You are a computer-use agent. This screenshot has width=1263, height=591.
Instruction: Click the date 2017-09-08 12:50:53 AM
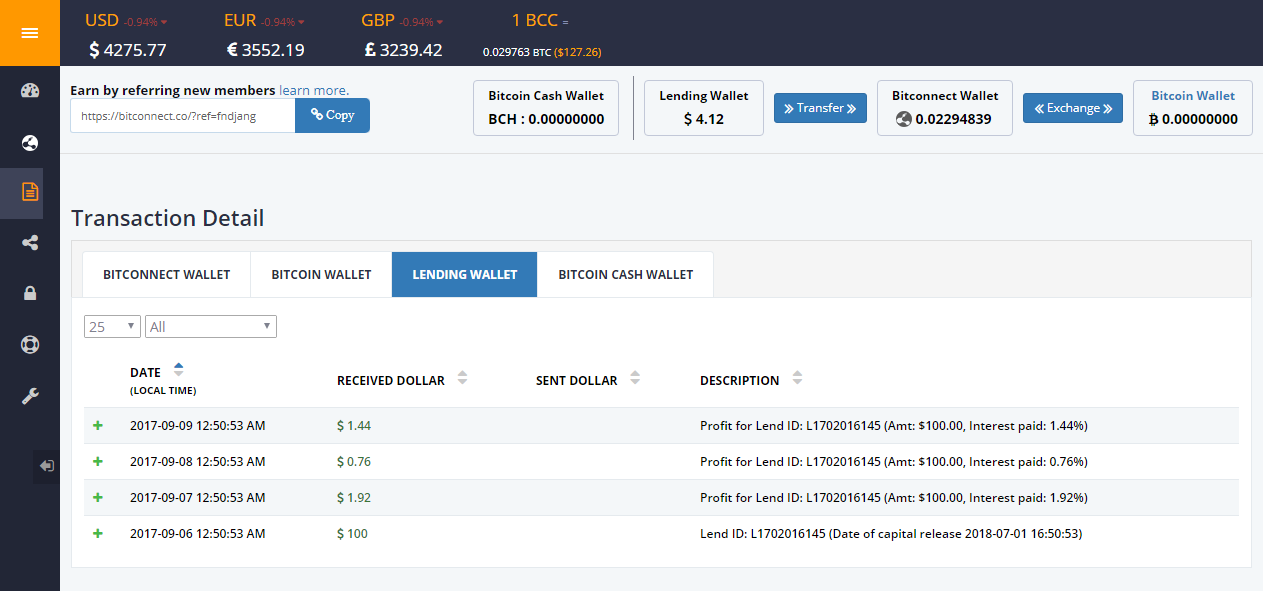(198, 462)
